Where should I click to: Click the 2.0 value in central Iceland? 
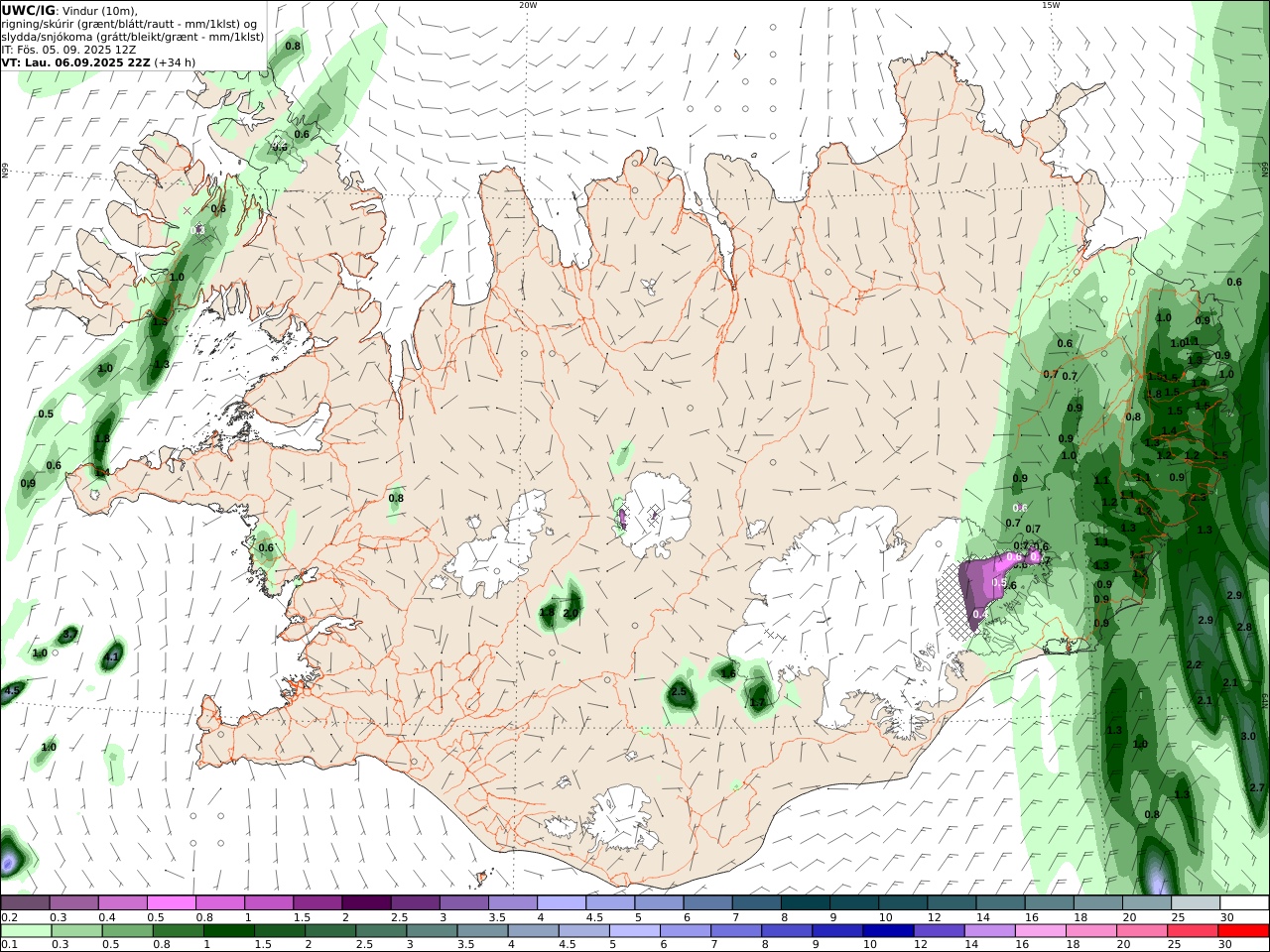click(571, 613)
